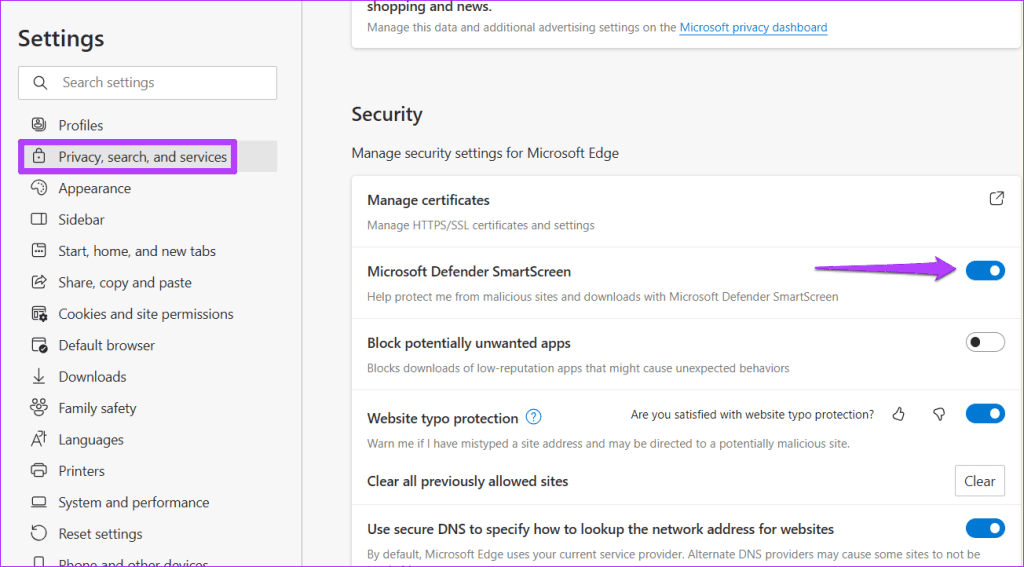Click the Clear button for allowed sites

(979, 481)
